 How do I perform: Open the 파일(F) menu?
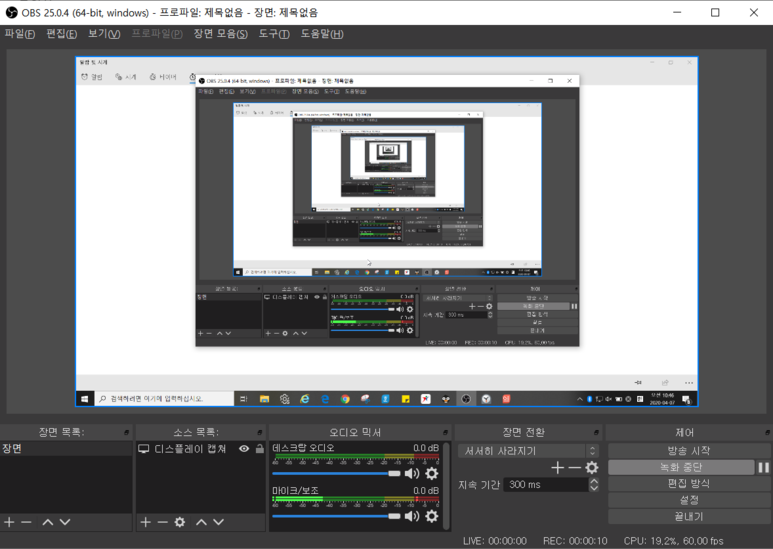coord(20,34)
